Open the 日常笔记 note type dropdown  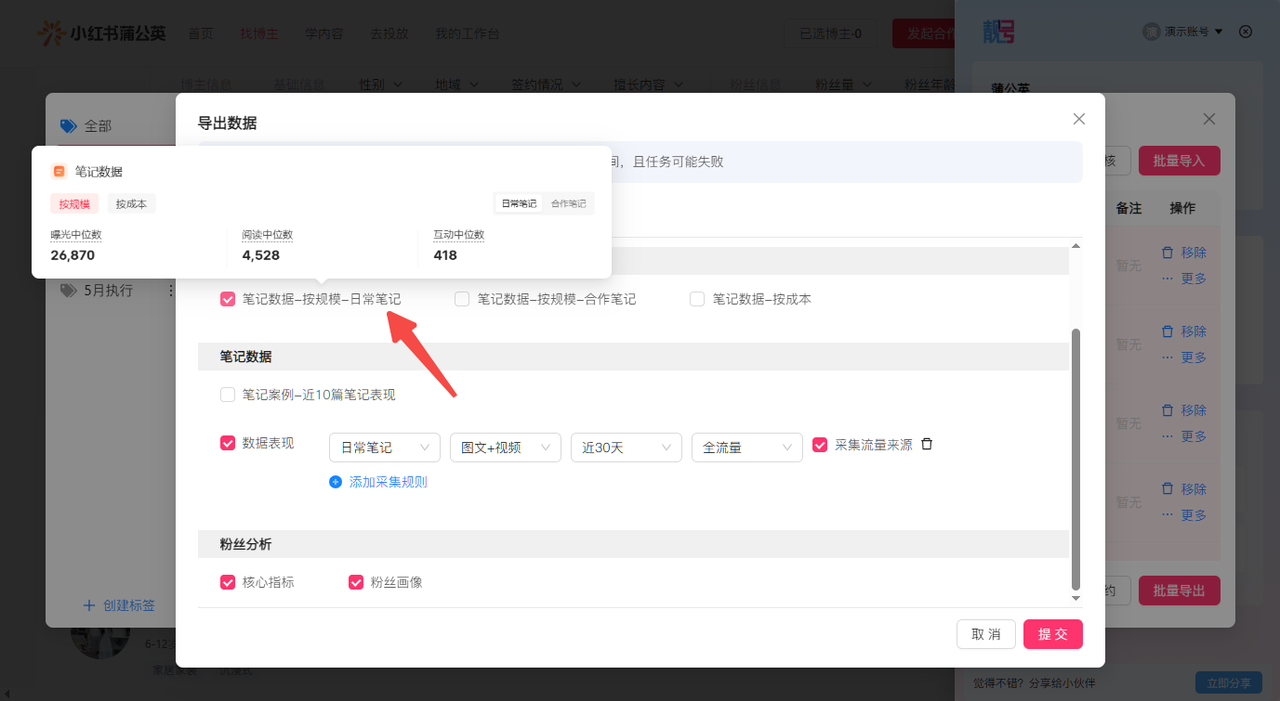pos(384,448)
